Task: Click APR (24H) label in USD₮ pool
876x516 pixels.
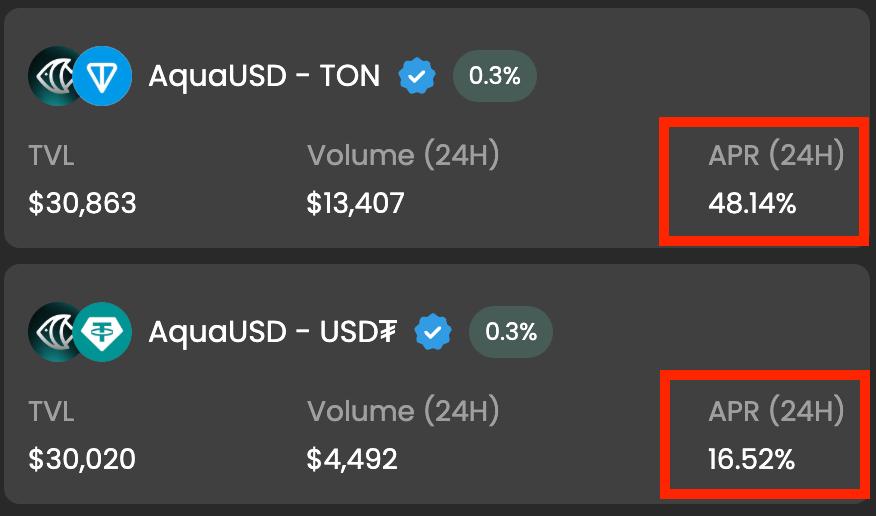Action: (776, 411)
